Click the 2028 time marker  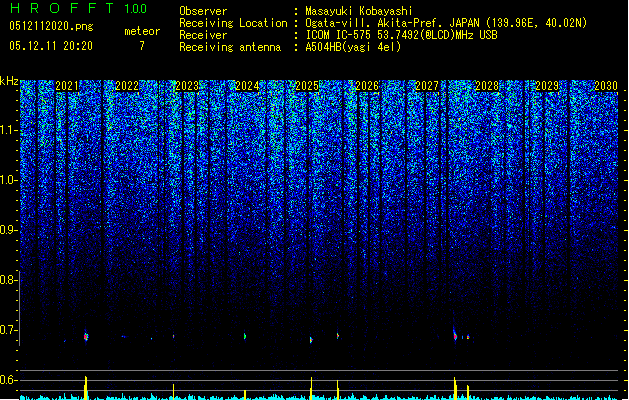tap(487, 86)
